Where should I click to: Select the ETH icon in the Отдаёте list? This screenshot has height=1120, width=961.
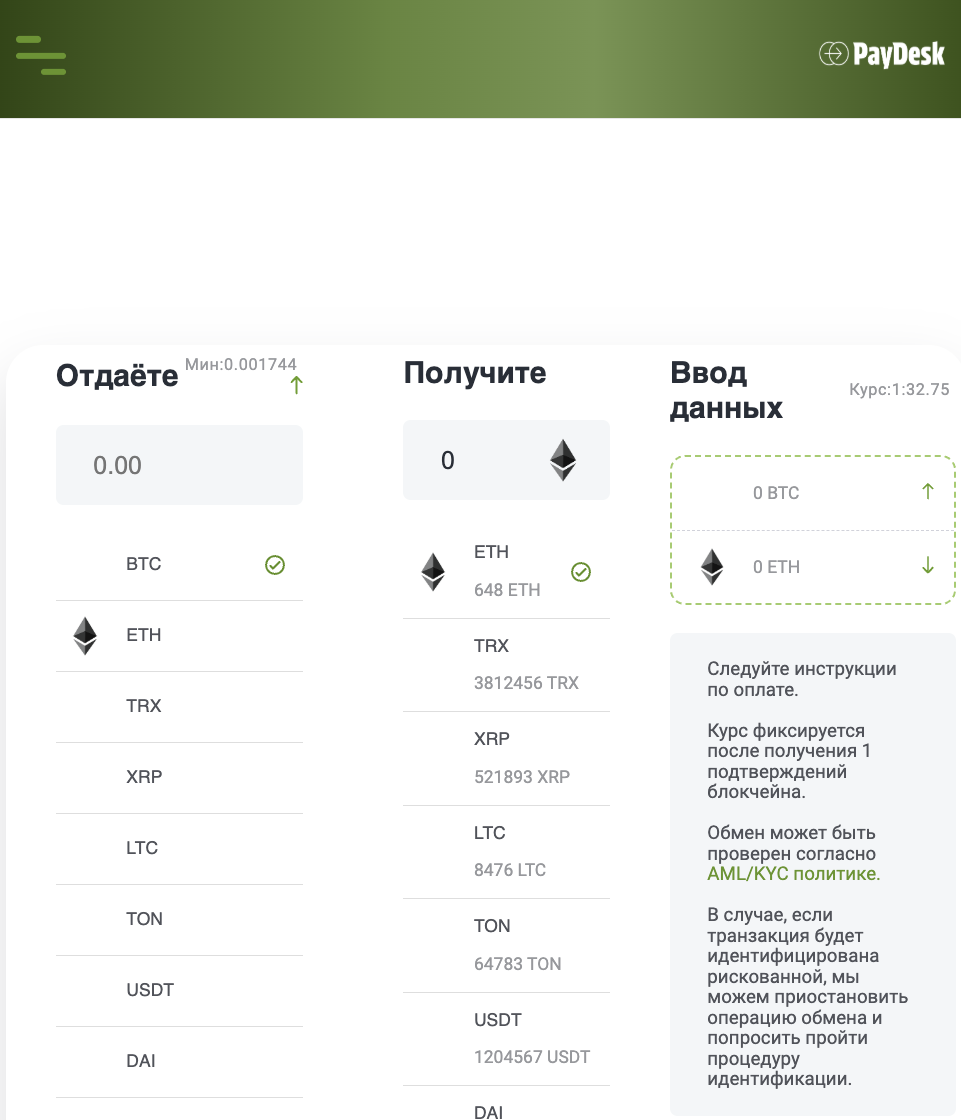click(85, 635)
